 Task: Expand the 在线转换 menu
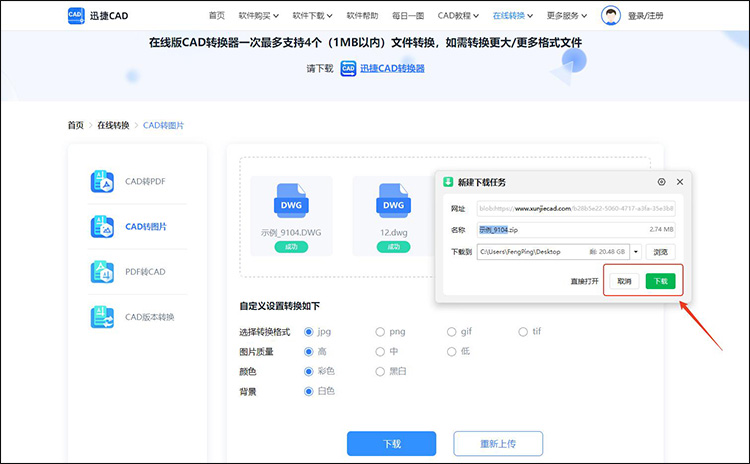[513, 16]
